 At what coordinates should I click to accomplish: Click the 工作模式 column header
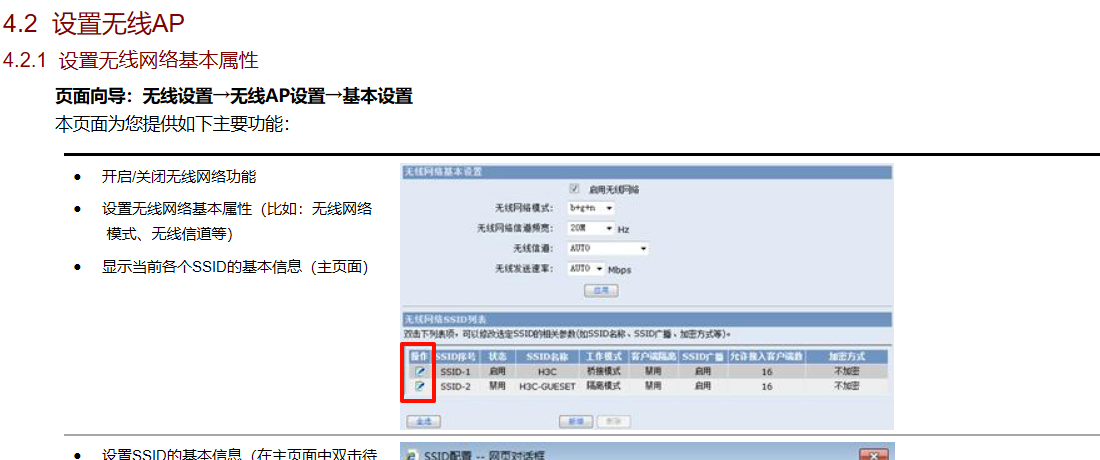coord(604,357)
